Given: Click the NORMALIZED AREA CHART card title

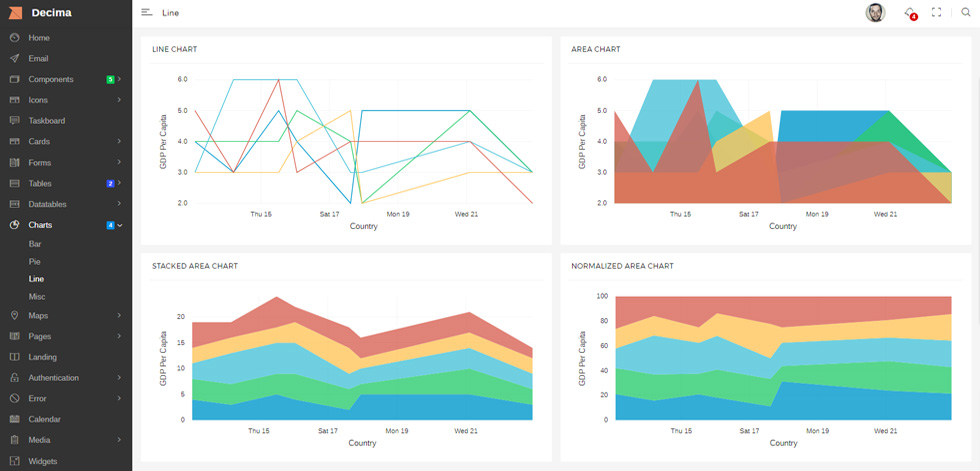Looking at the screenshot, I should 622,266.
